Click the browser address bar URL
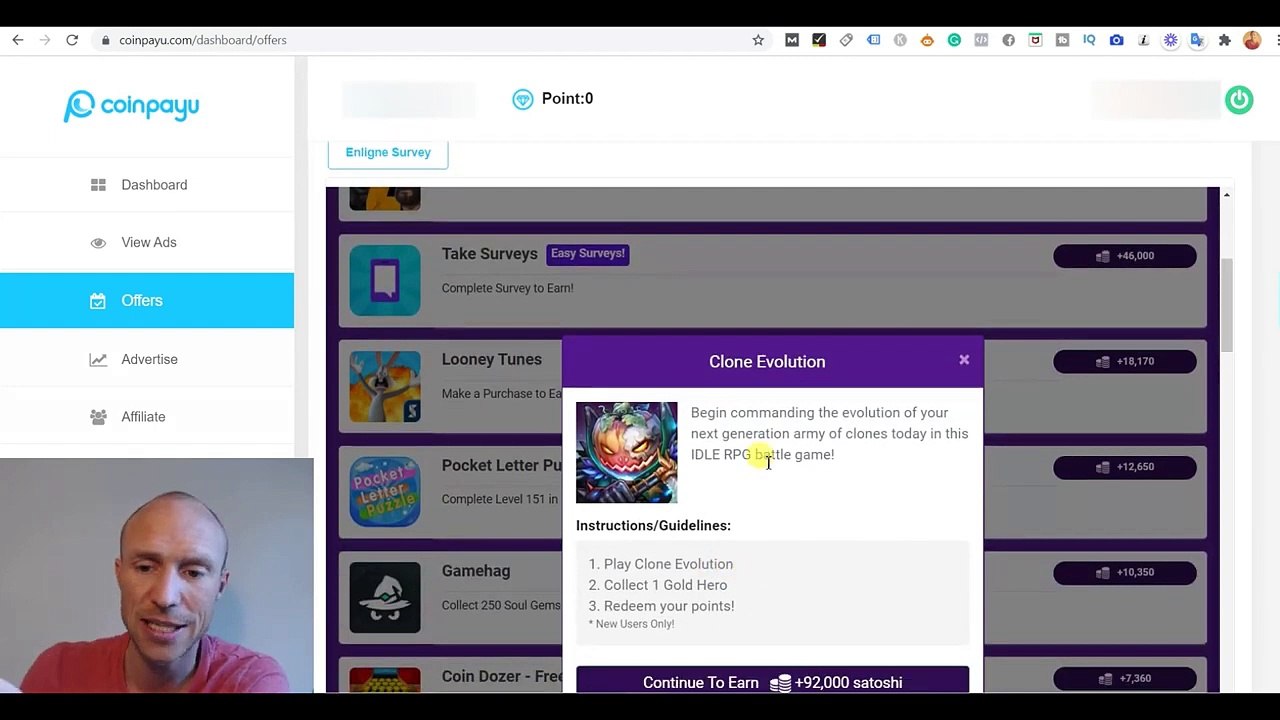Viewport: 1280px width, 720px height. pos(203,40)
